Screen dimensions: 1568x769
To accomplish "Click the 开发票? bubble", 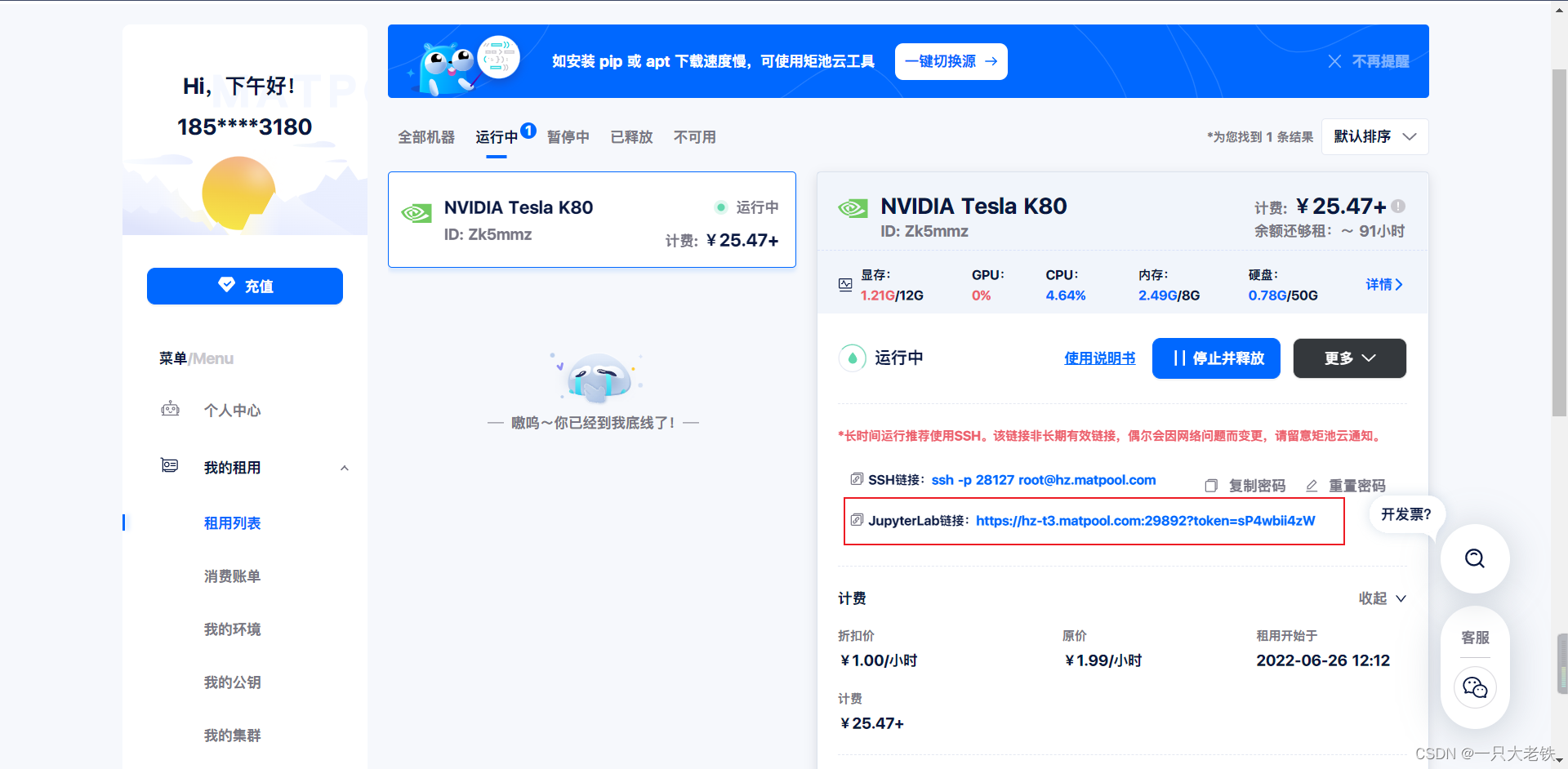I will (1405, 514).
